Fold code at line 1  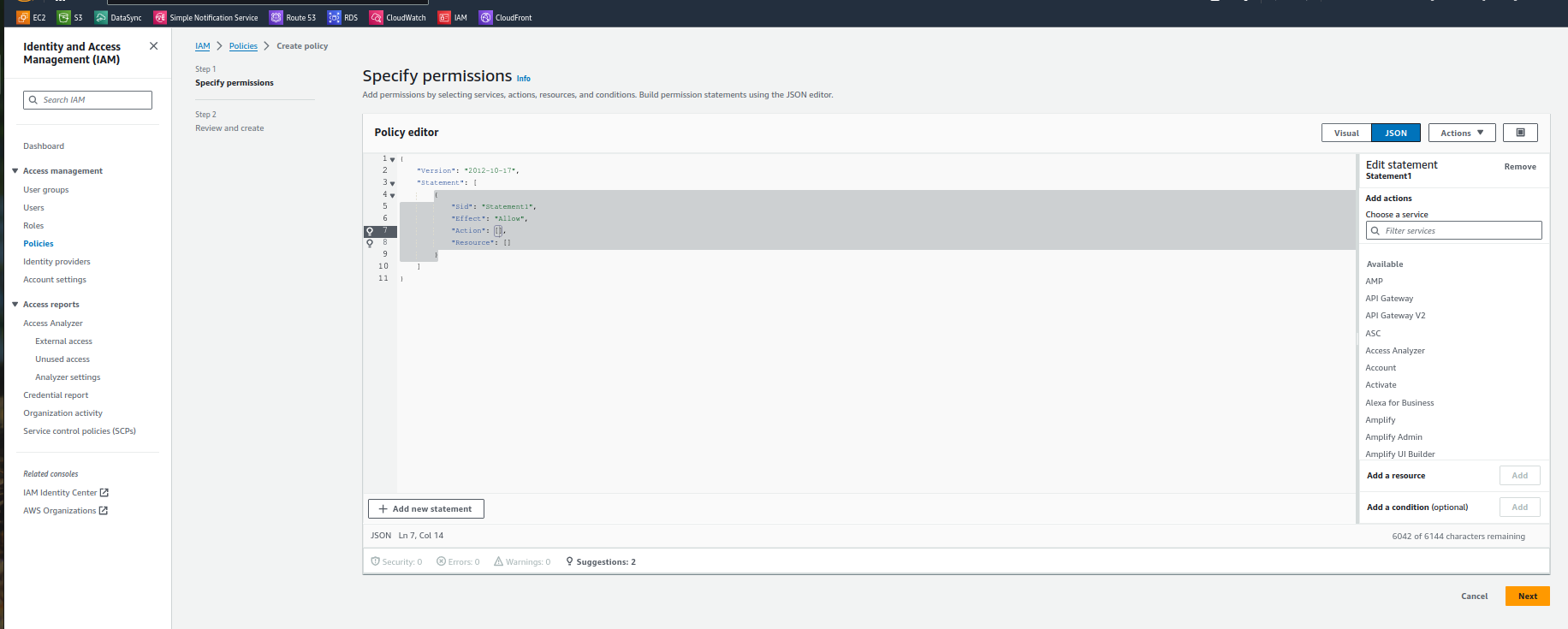(x=393, y=160)
